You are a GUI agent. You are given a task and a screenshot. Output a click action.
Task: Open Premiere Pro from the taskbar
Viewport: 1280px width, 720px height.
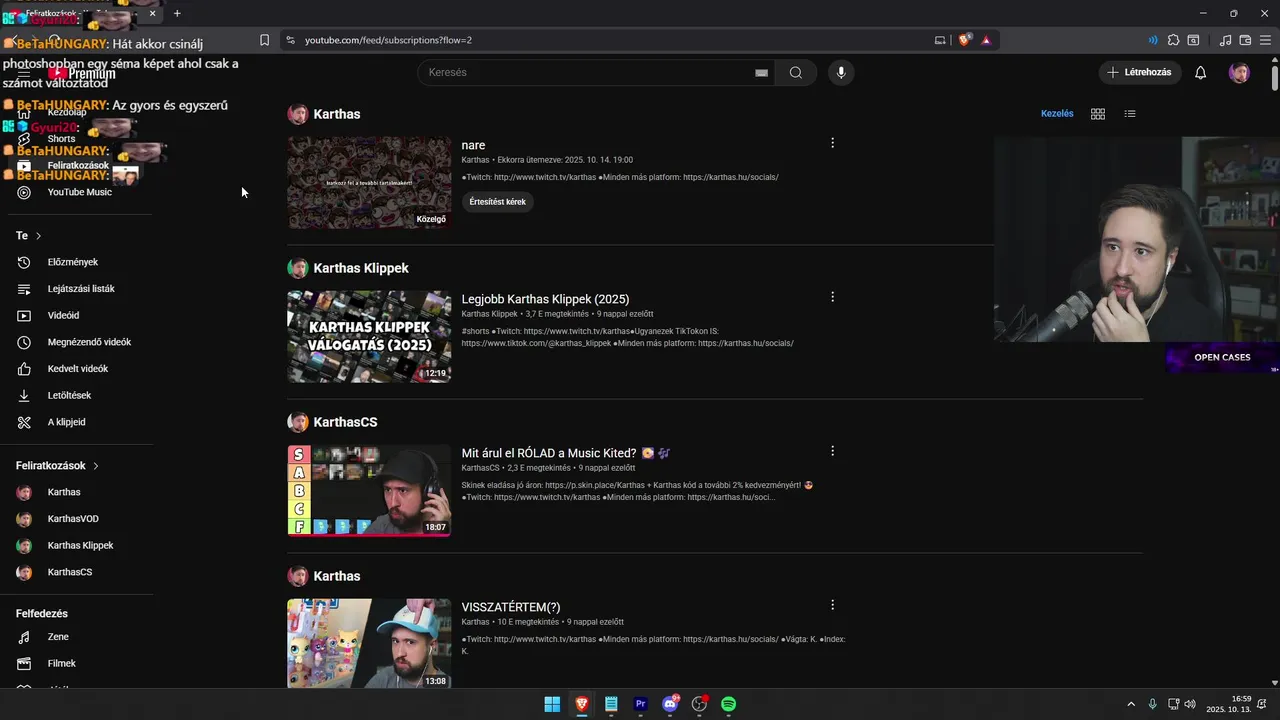tap(641, 704)
